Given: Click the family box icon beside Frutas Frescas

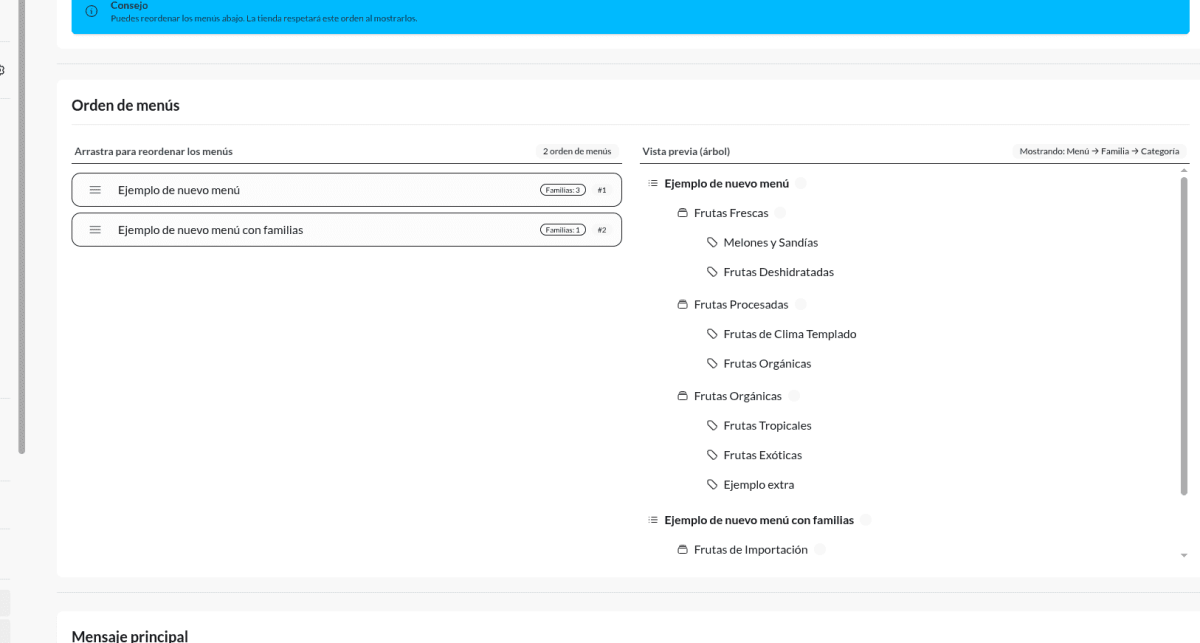Looking at the screenshot, I should (682, 212).
